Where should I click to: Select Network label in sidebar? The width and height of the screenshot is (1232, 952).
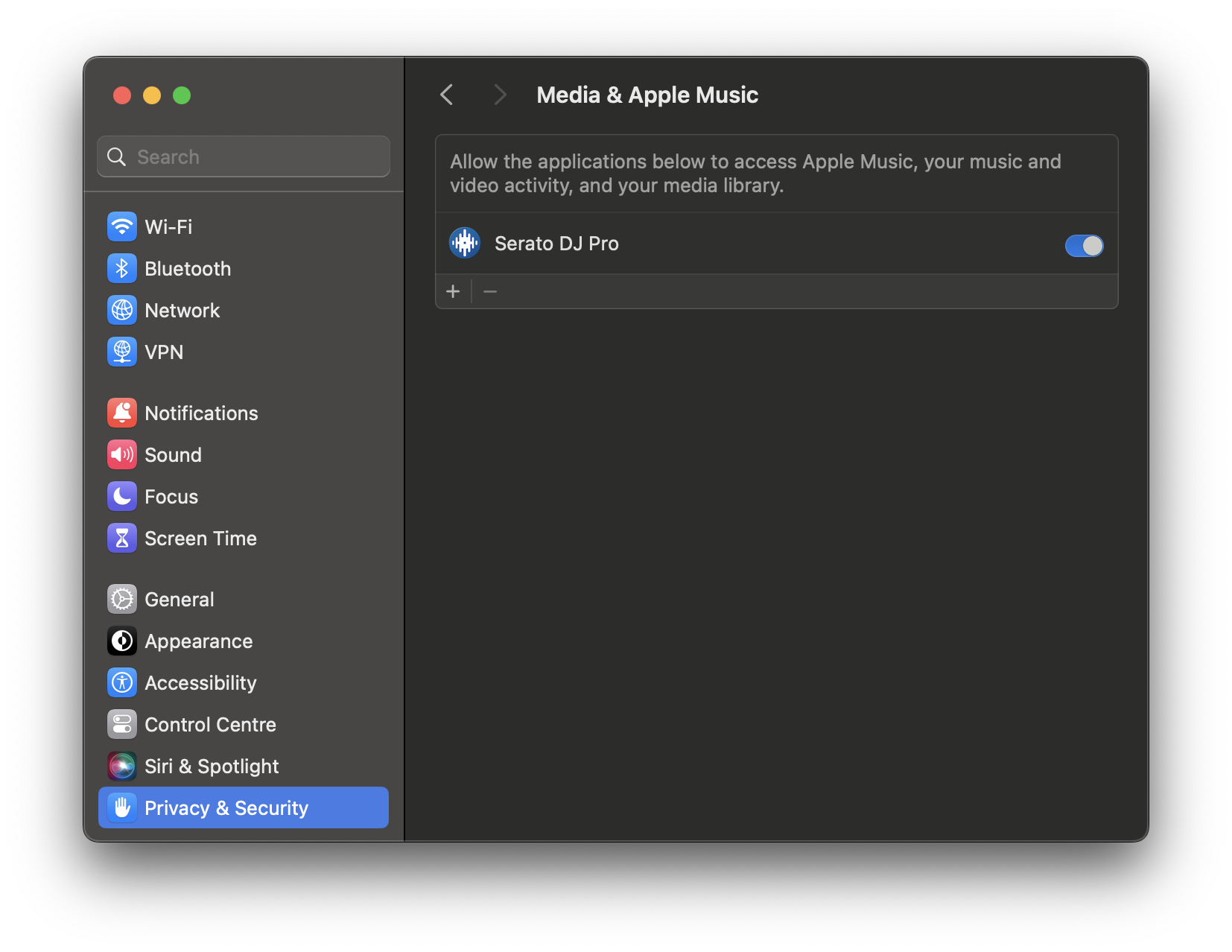pos(182,310)
